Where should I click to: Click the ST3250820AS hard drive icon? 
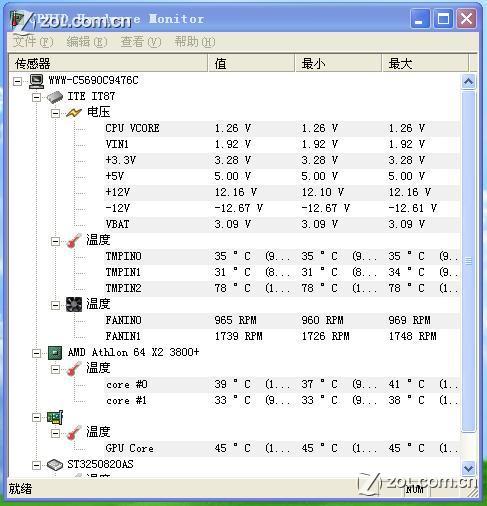[x=55, y=465]
